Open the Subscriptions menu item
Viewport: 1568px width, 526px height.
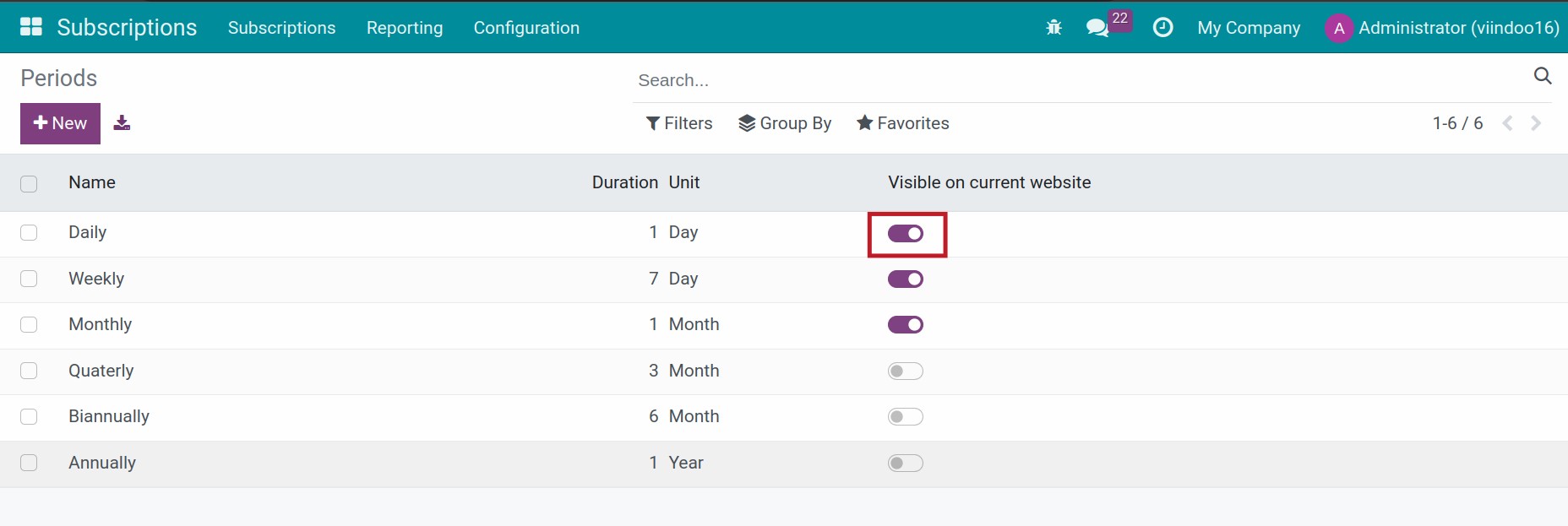[x=281, y=28]
